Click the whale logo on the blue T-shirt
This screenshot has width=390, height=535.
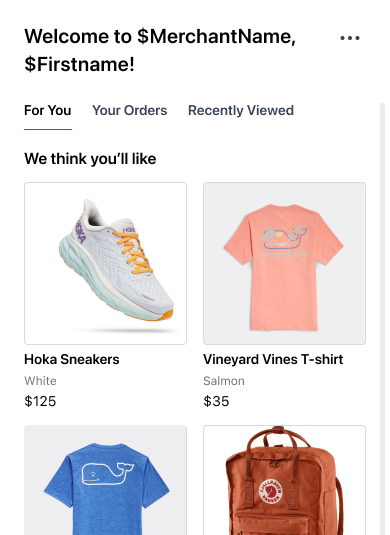pos(107,473)
